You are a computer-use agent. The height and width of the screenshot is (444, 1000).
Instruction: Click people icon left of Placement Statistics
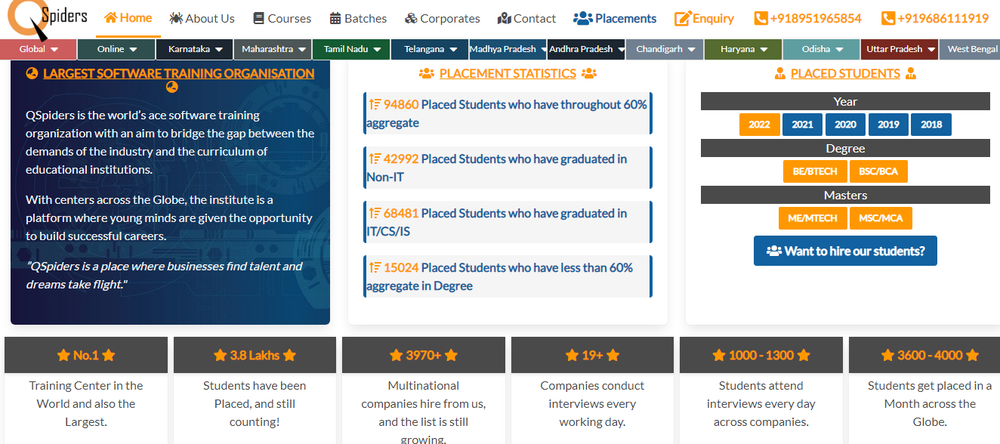click(427, 73)
